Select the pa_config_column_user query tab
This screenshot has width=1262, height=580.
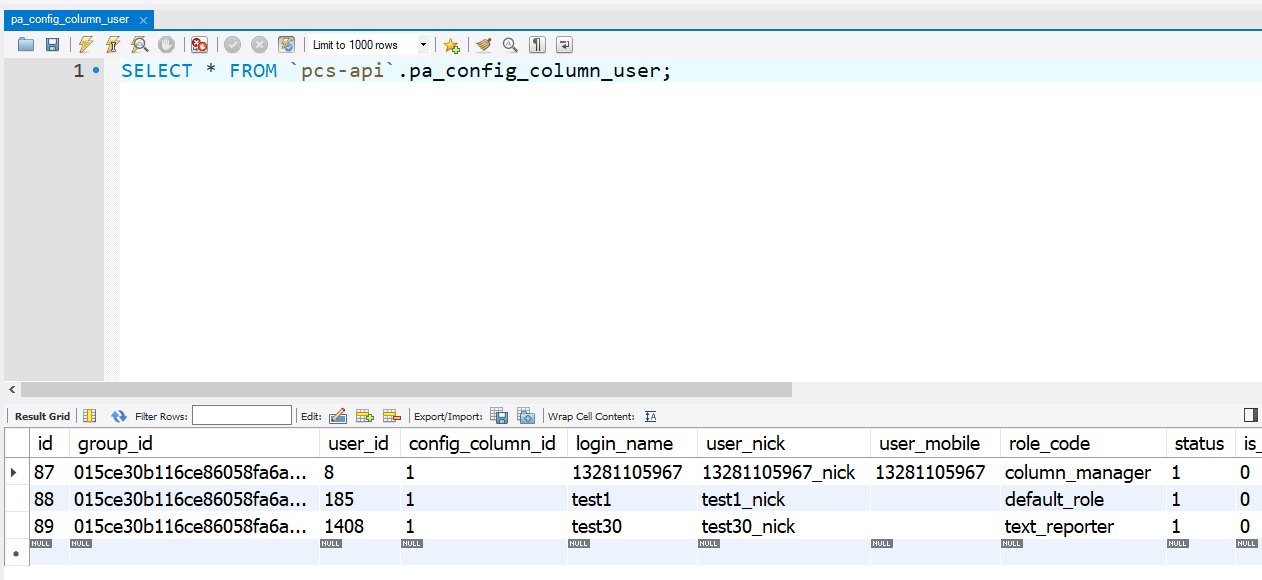point(70,19)
